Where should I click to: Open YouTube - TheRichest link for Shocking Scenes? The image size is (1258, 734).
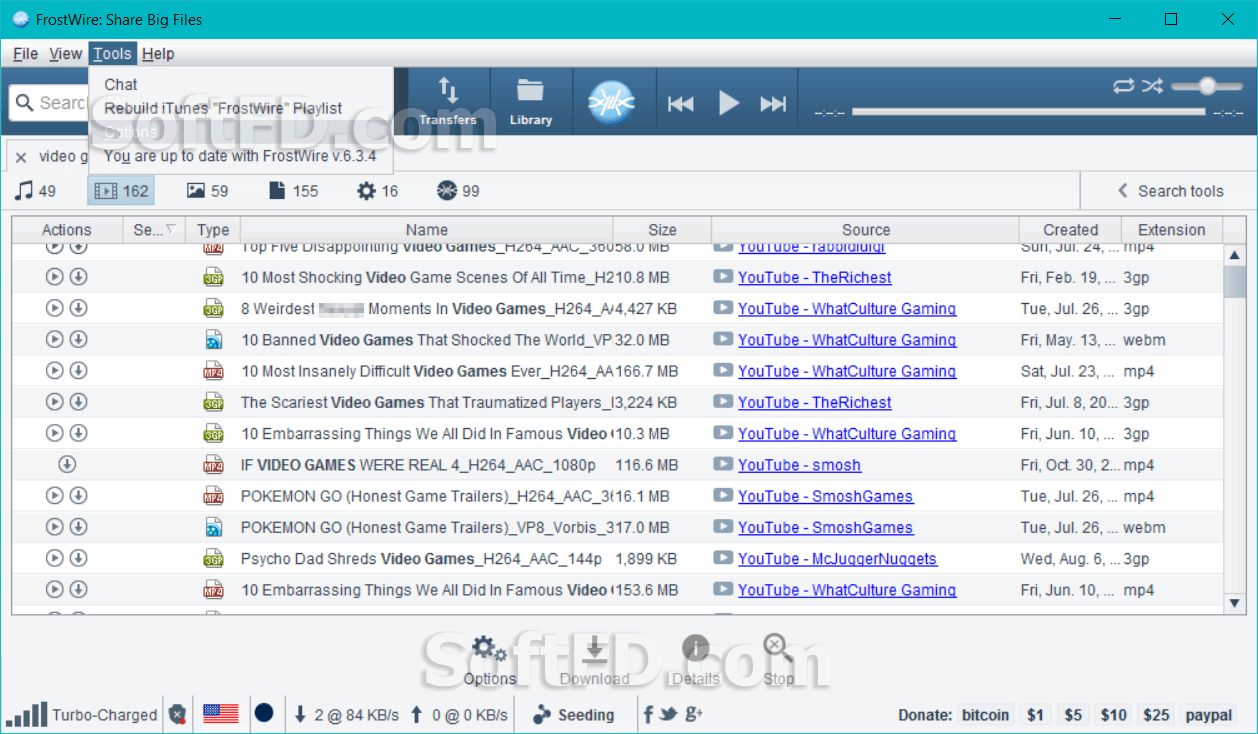point(814,278)
